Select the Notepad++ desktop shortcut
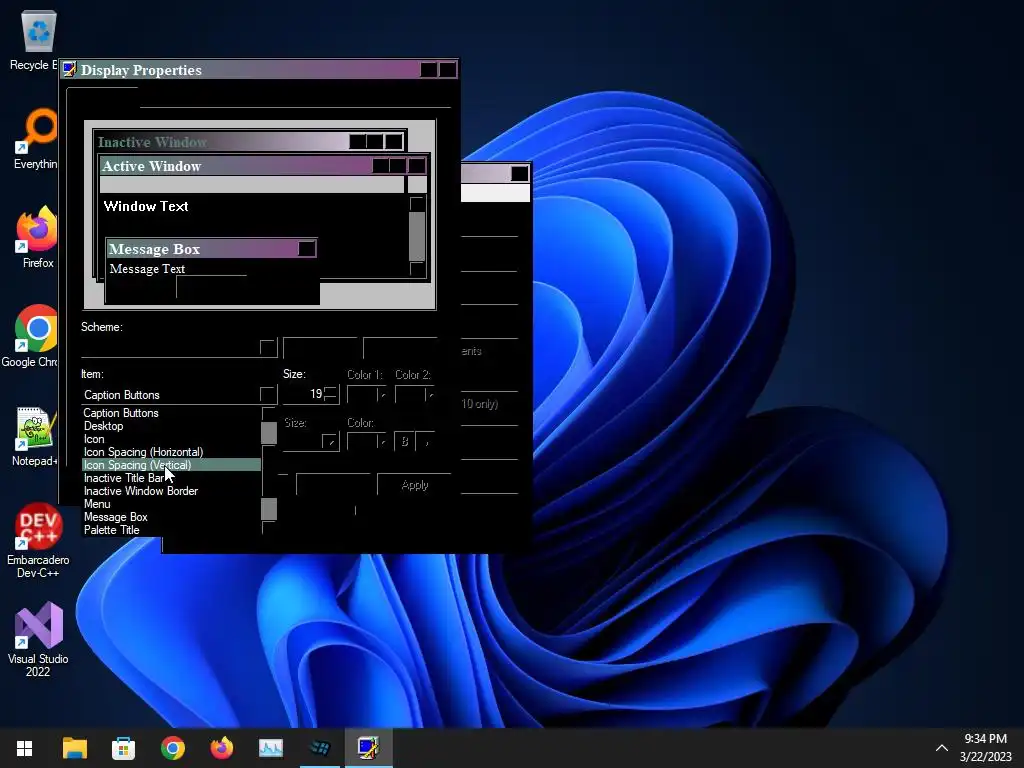1024x768 pixels. (x=35, y=436)
